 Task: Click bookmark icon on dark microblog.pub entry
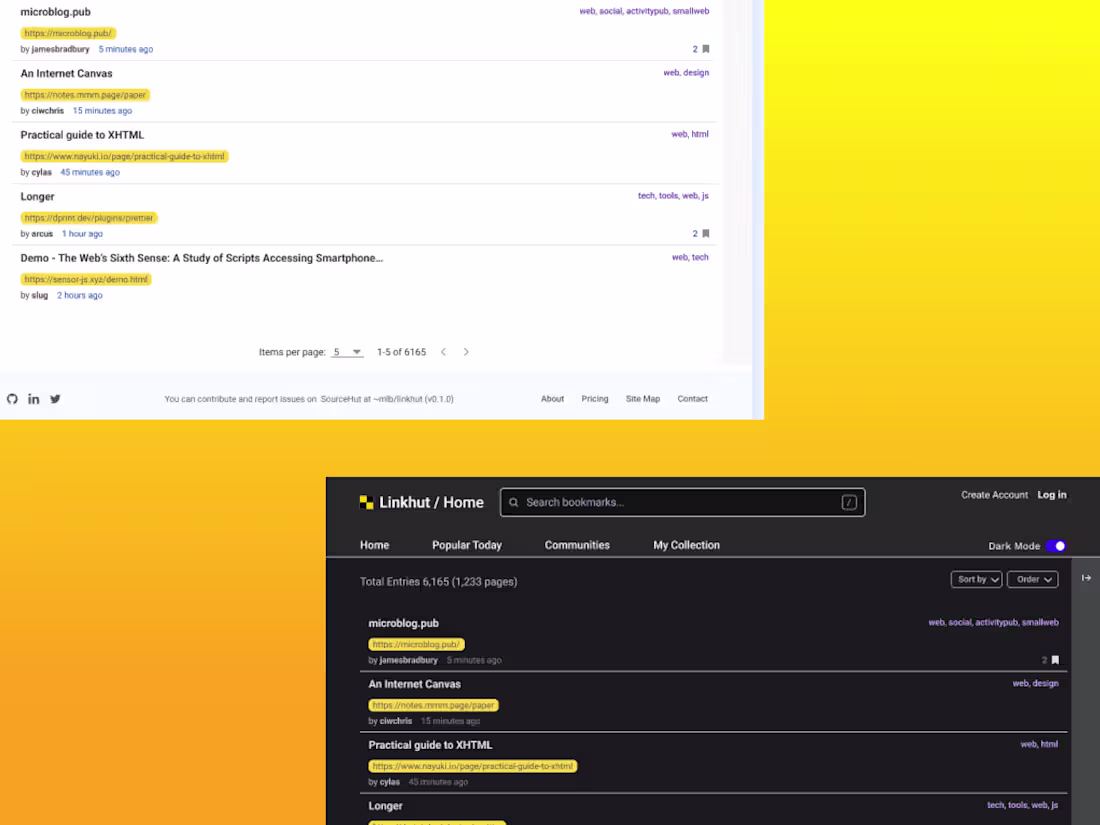click(x=1055, y=660)
